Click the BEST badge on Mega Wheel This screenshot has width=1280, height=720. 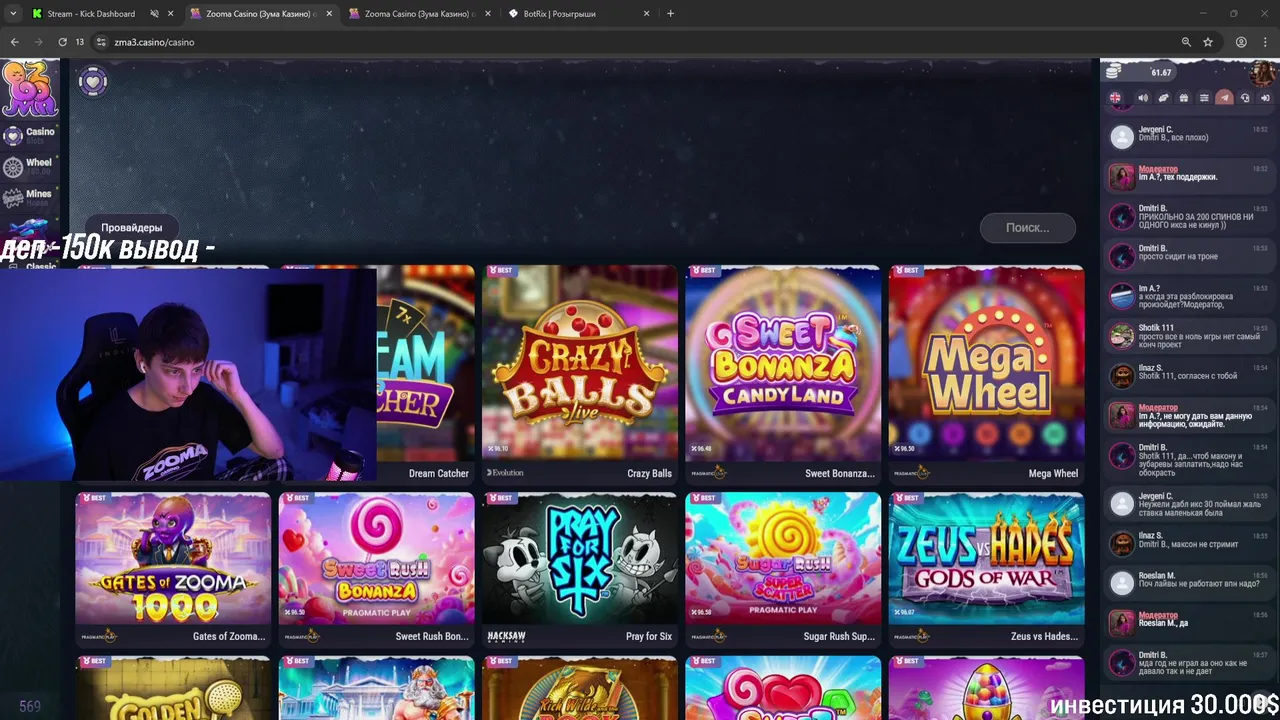click(909, 271)
